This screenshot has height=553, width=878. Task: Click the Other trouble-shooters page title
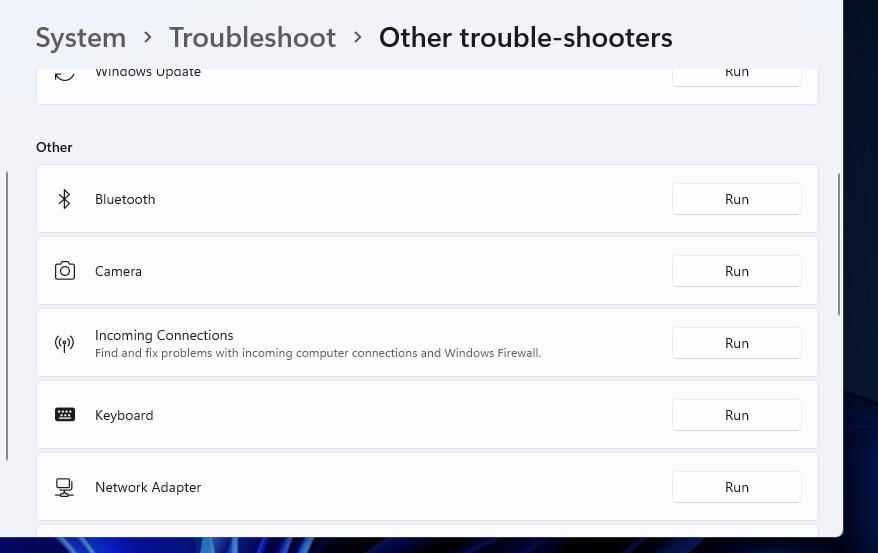tap(525, 38)
